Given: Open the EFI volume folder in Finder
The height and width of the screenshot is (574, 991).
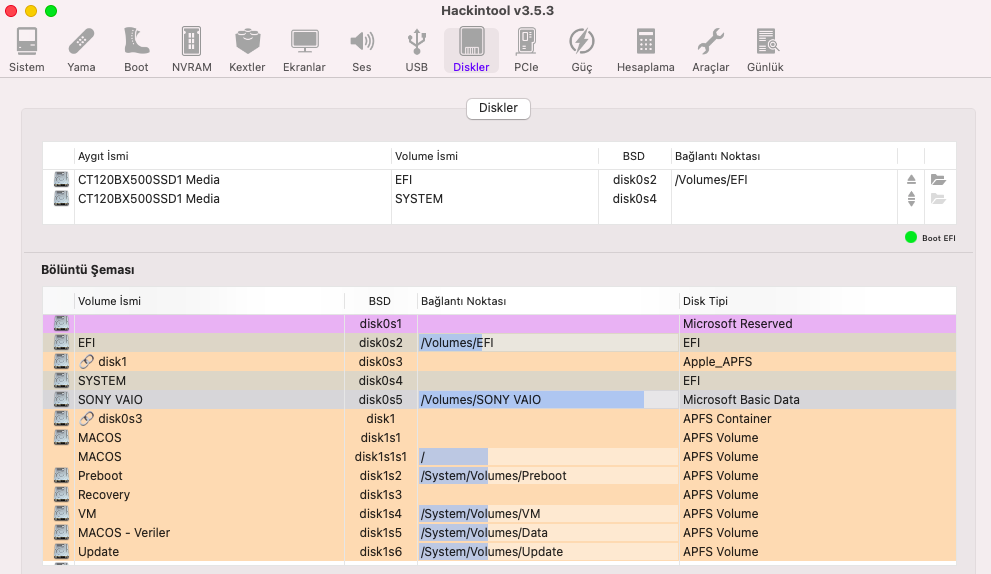Looking at the screenshot, I should 938,180.
